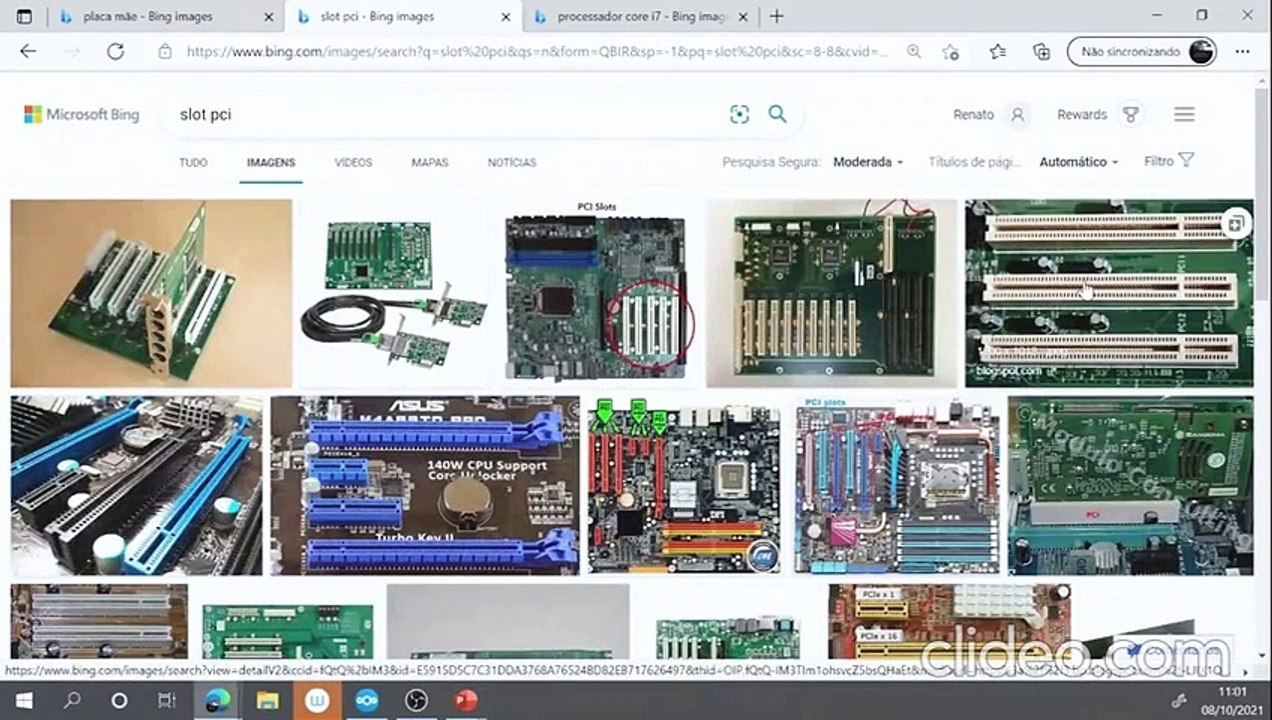Click the Rewards link
The image size is (1272, 720).
[x=1082, y=115]
